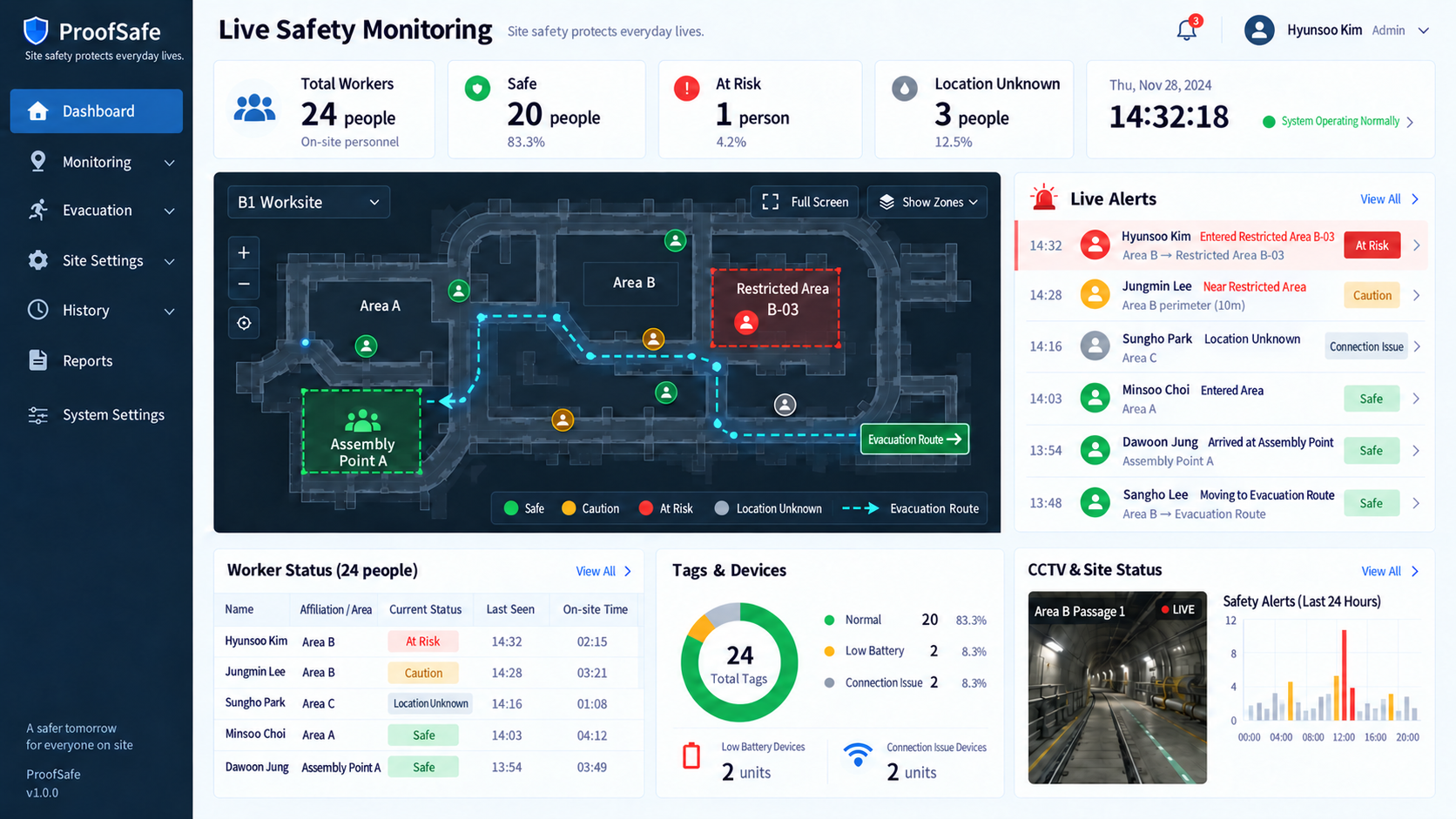The height and width of the screenshot is (819, 1456).
Task: Click View All in CCTV & Site Status
Action: (x=1390, y=571)
